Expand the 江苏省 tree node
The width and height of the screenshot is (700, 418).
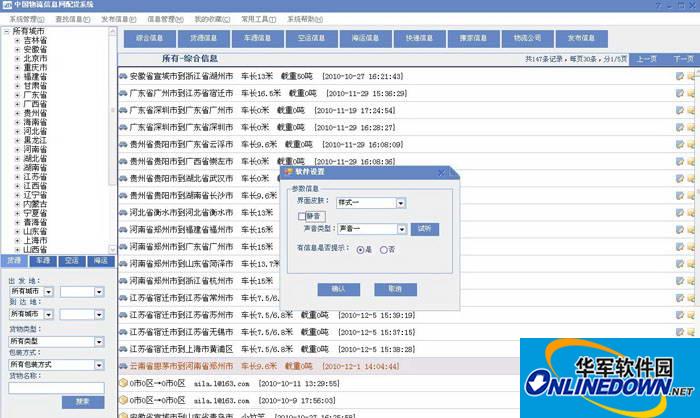pos(17,177)
